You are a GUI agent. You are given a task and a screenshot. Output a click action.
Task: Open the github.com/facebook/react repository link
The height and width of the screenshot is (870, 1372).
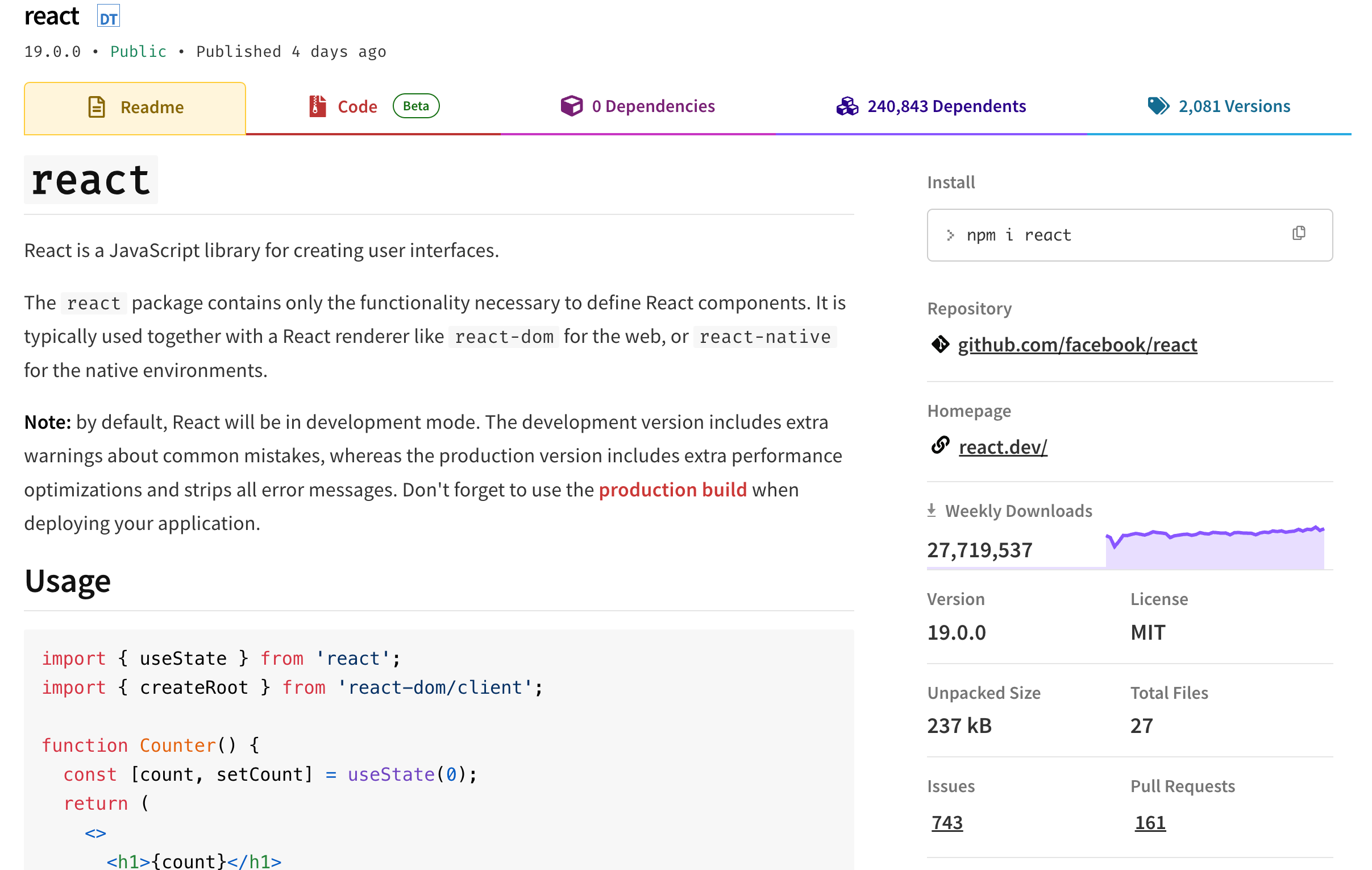1077,345
